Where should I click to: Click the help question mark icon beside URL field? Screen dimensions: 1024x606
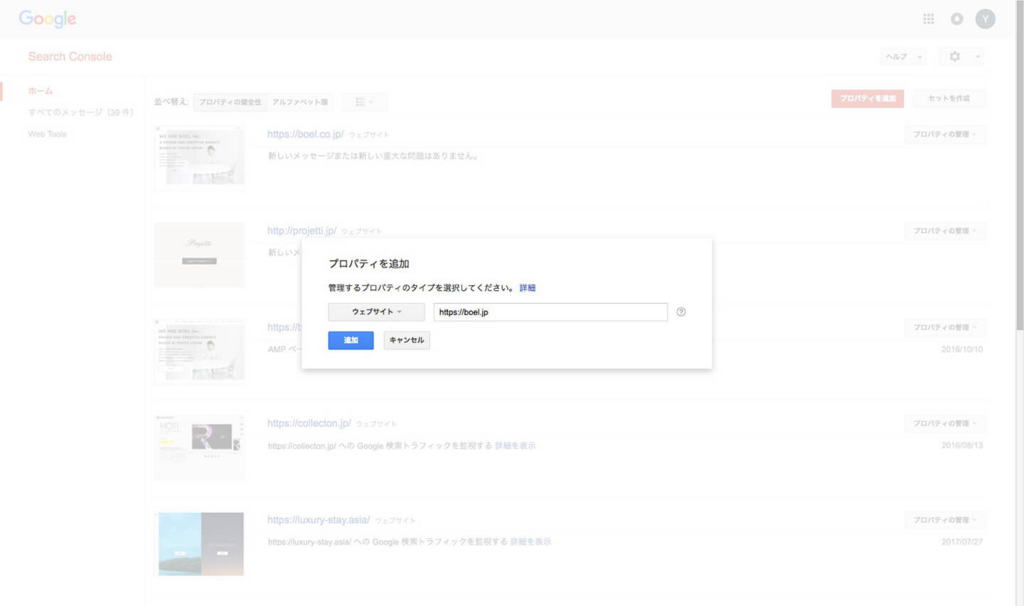[x=681, y=312]
